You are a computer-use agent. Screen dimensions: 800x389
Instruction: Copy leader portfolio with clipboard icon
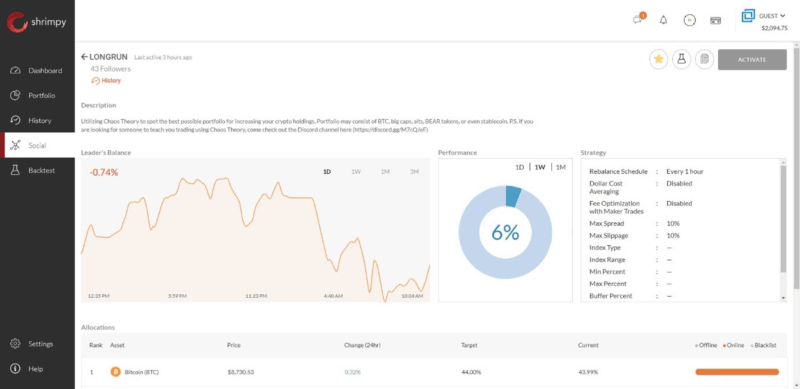[704, 59]
